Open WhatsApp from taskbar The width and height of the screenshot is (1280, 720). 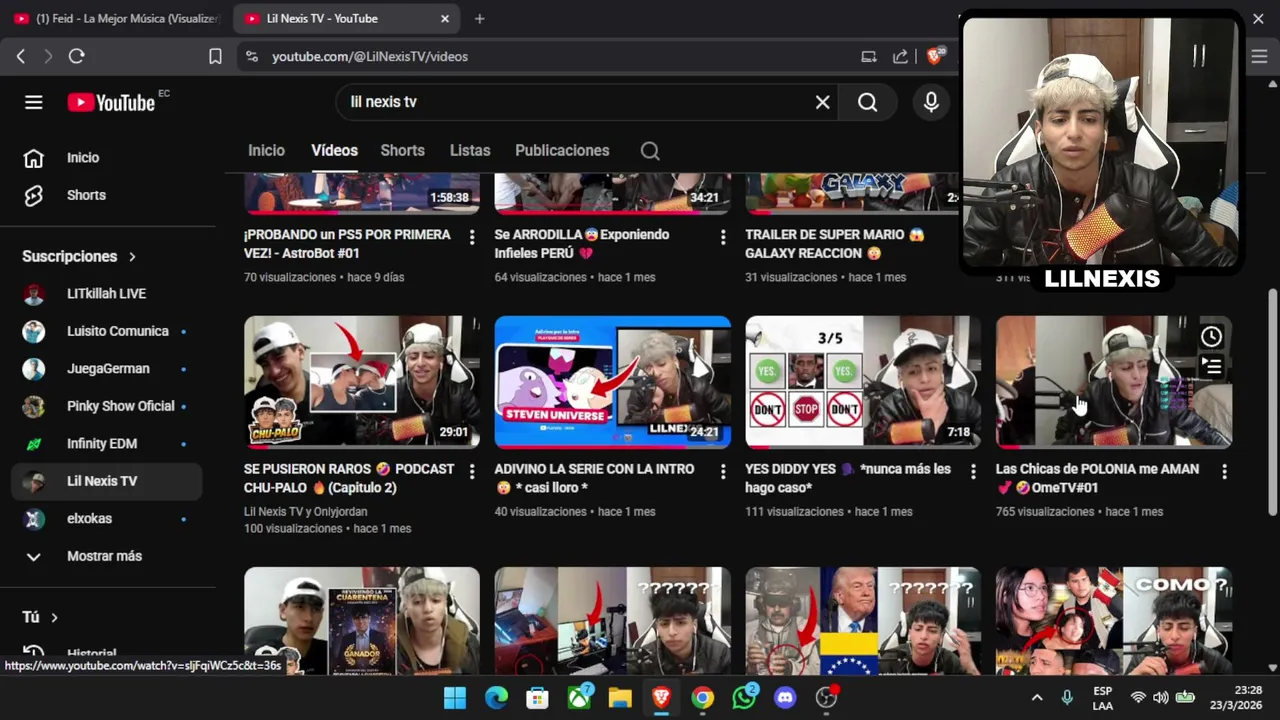pyautogui.click(x=744, y=698)
